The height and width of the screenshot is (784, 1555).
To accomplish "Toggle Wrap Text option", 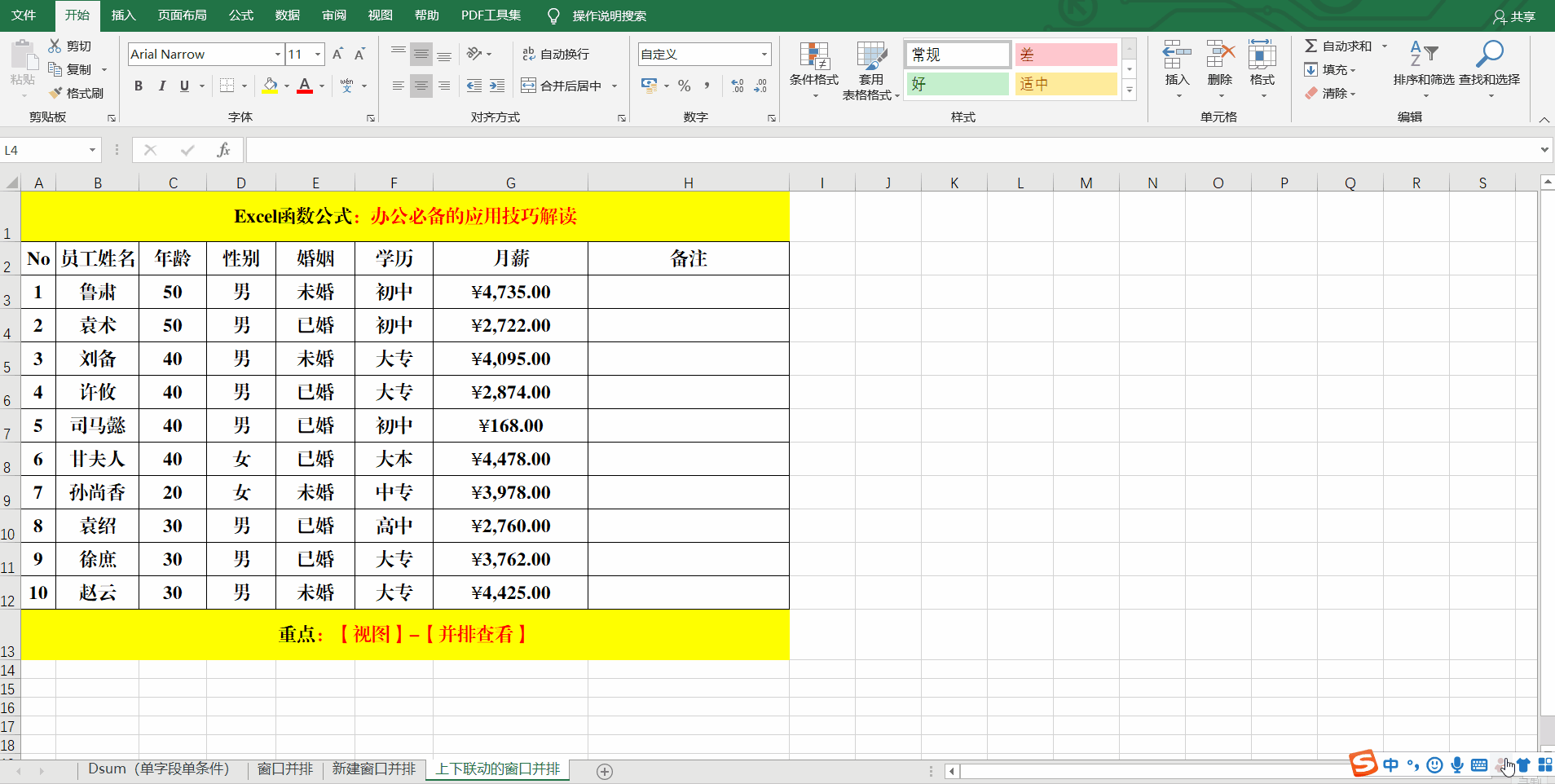I will pyautogui.click(x=556, y=54).
